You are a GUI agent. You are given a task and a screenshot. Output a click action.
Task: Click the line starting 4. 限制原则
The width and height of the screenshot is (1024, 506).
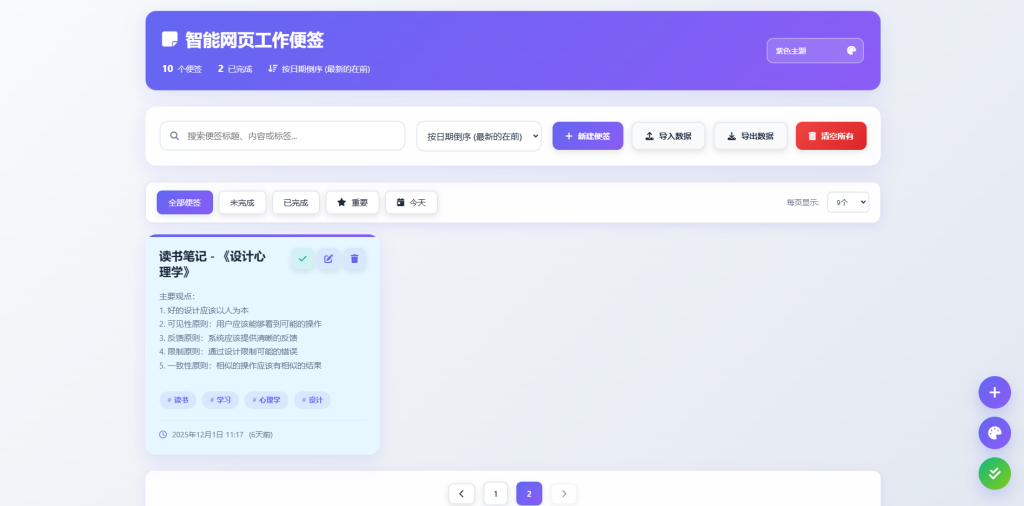[x=229, y=352]
